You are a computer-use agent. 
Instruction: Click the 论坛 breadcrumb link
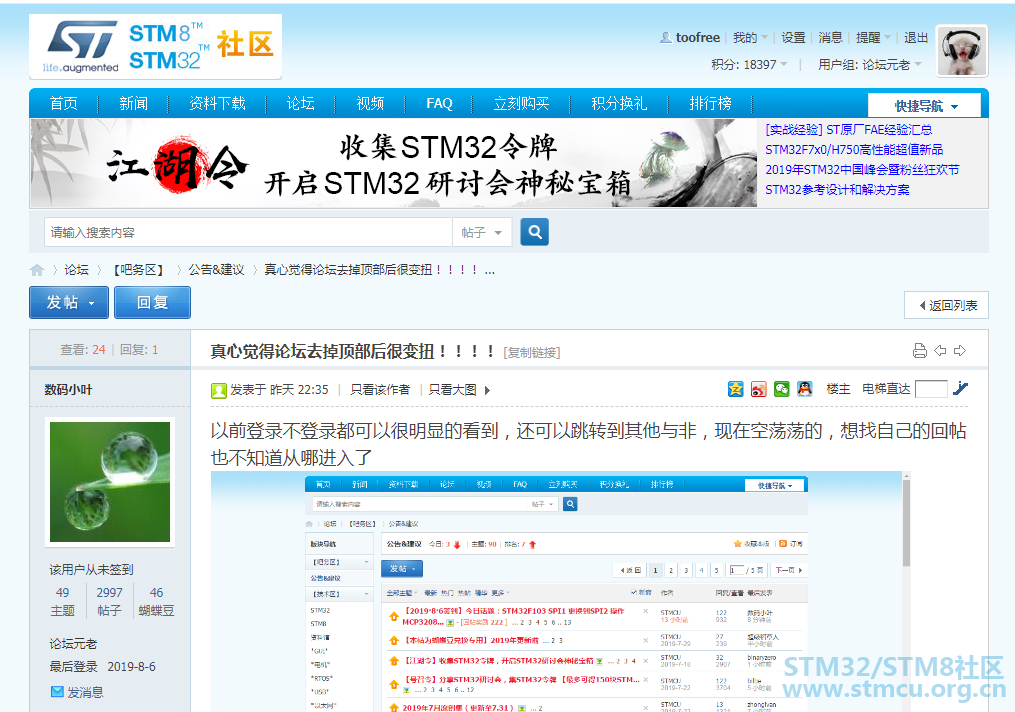point(76,270)
